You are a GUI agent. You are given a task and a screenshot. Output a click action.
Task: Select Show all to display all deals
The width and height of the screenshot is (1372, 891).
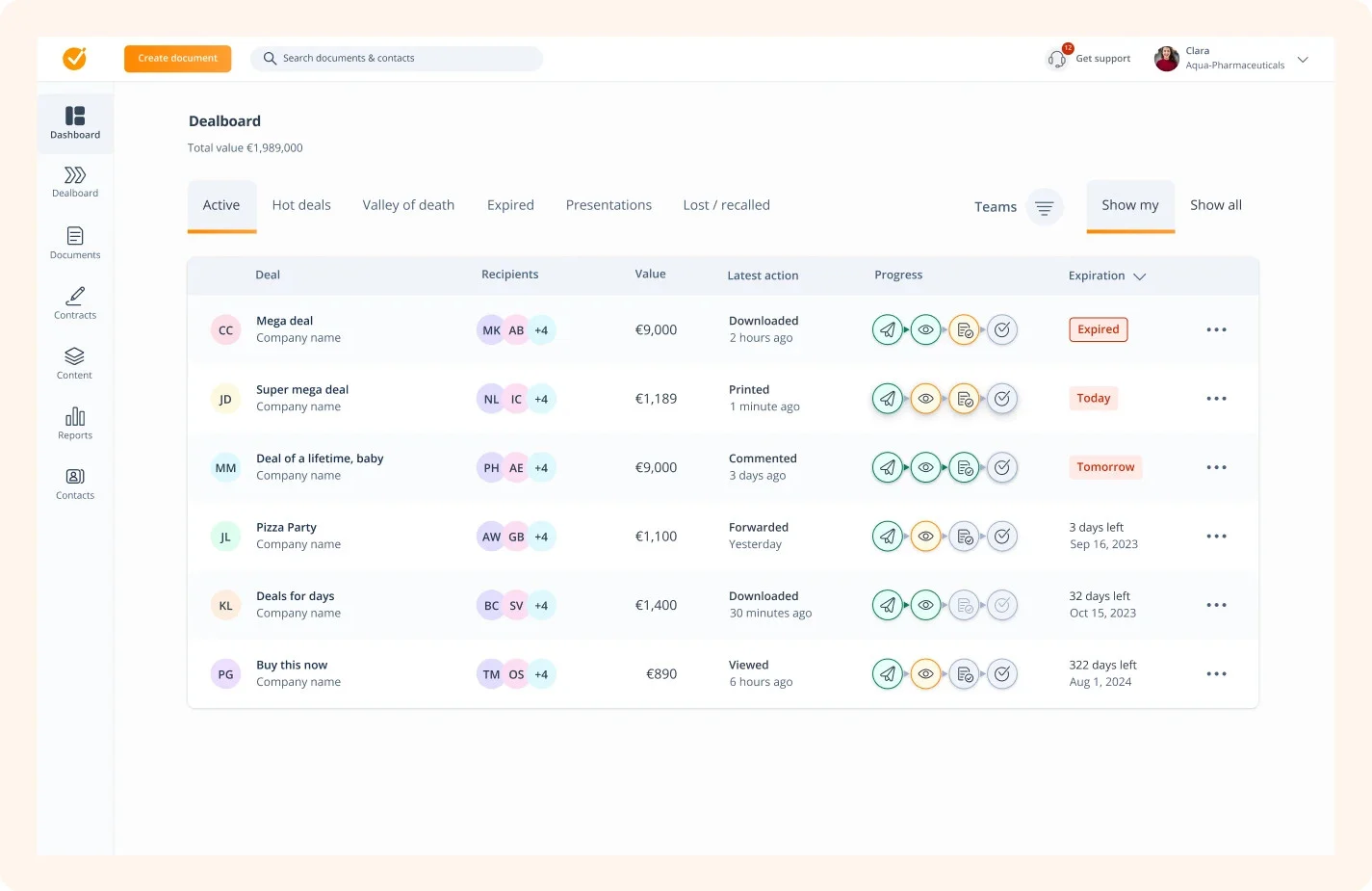click(x=1215, y=204)
